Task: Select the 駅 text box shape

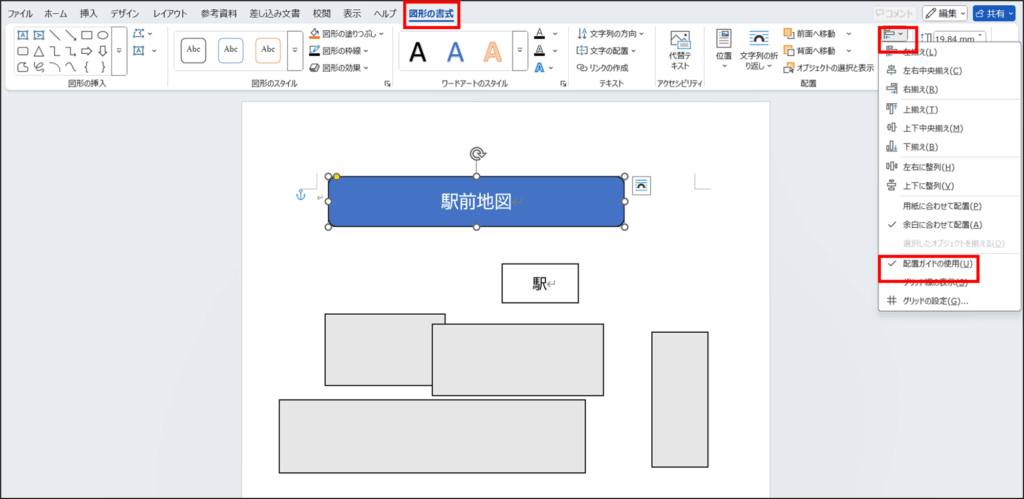Action: [x=540, y=283]
